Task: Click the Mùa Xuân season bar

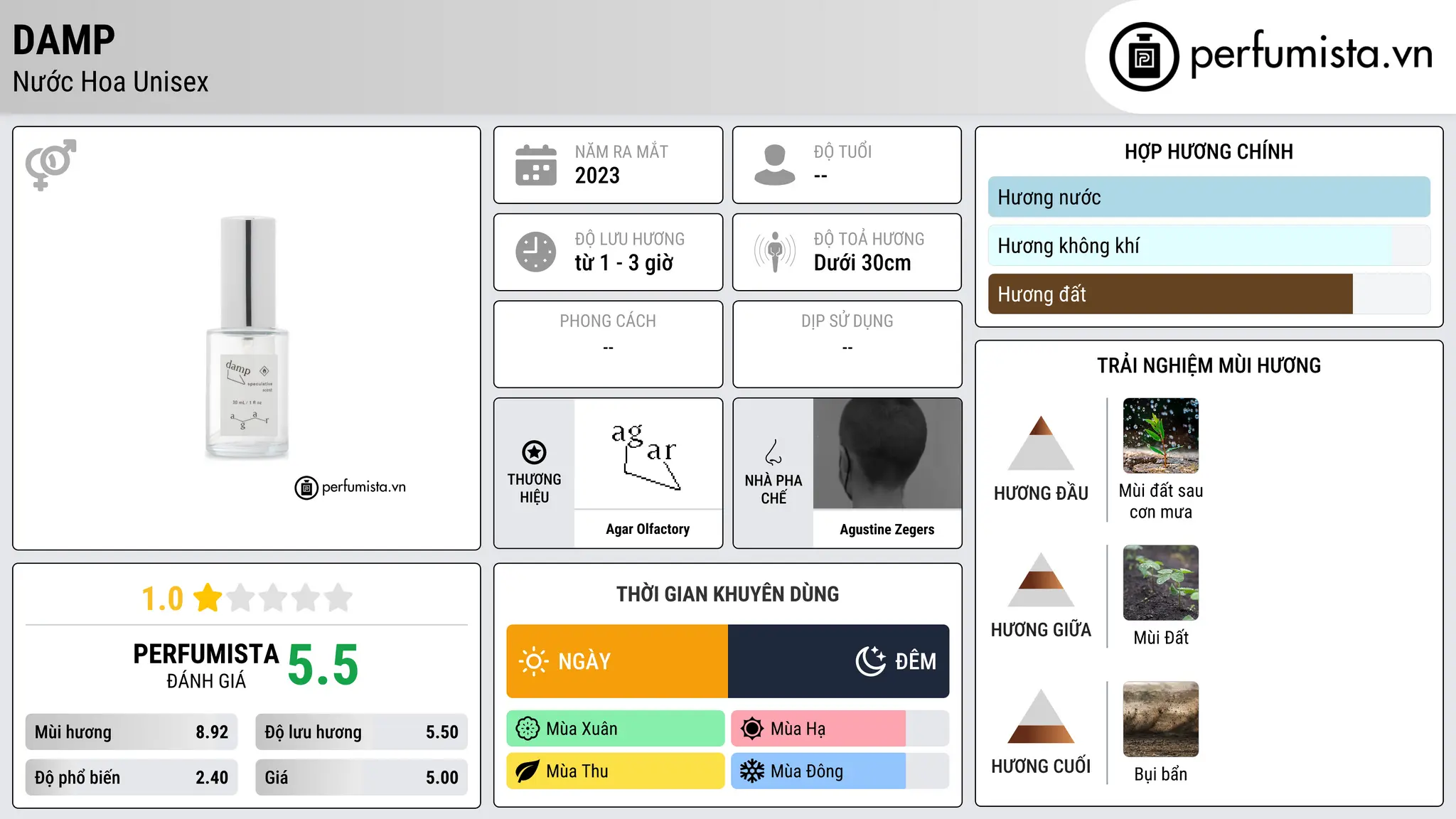Action: (x=616, y=729)
